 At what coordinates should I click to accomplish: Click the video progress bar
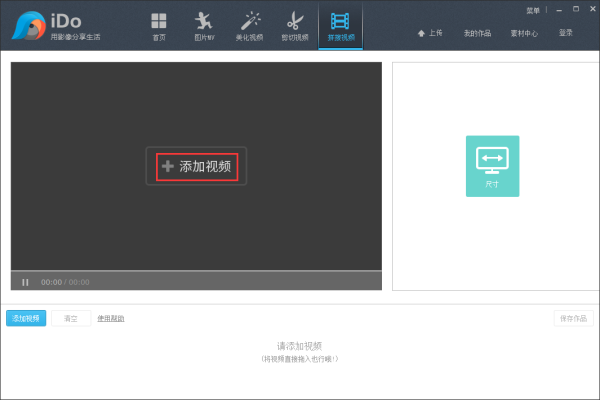click(x=196, y=271)
